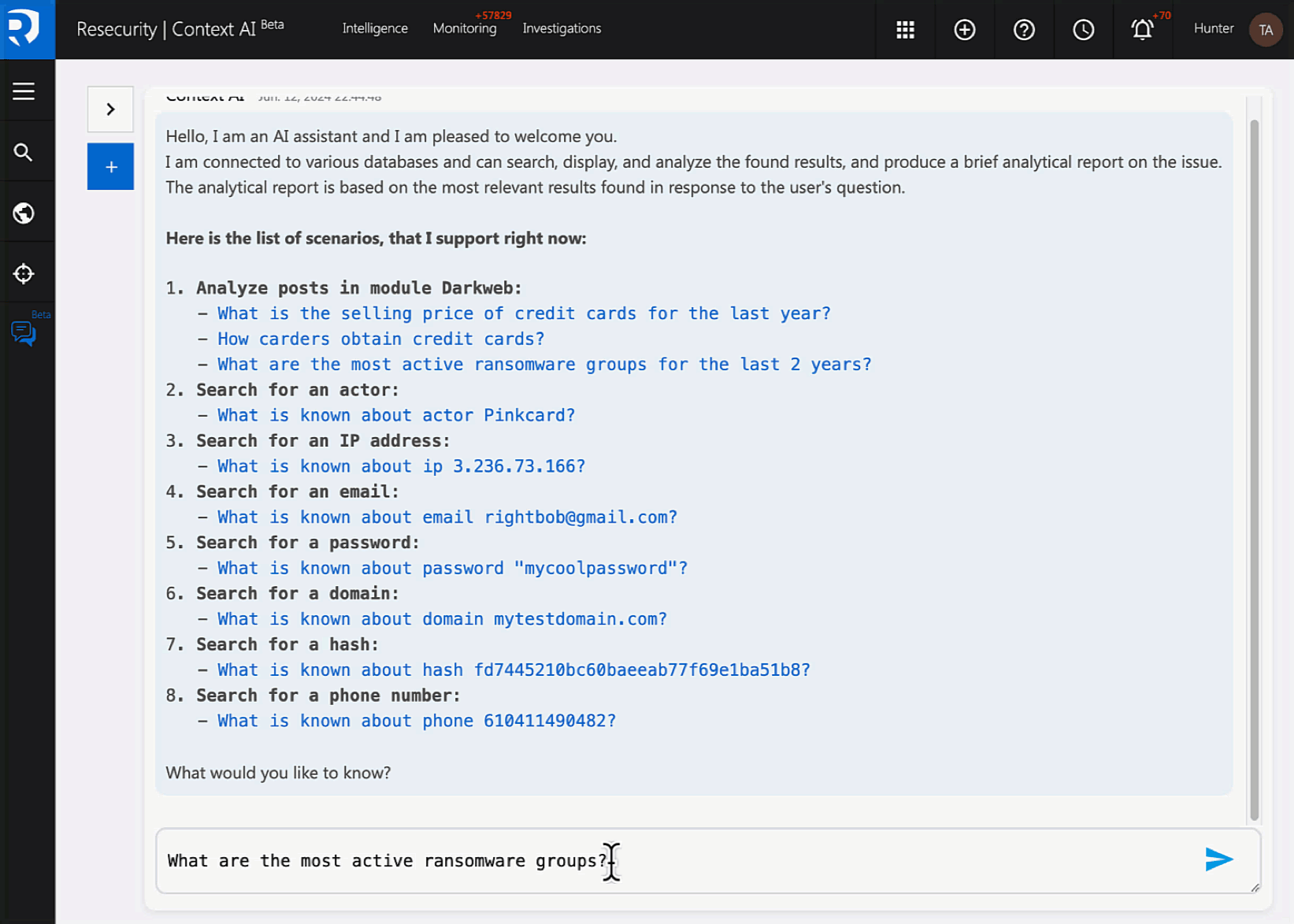
Task: Open the apps grid icon
Action: point(905,29)
